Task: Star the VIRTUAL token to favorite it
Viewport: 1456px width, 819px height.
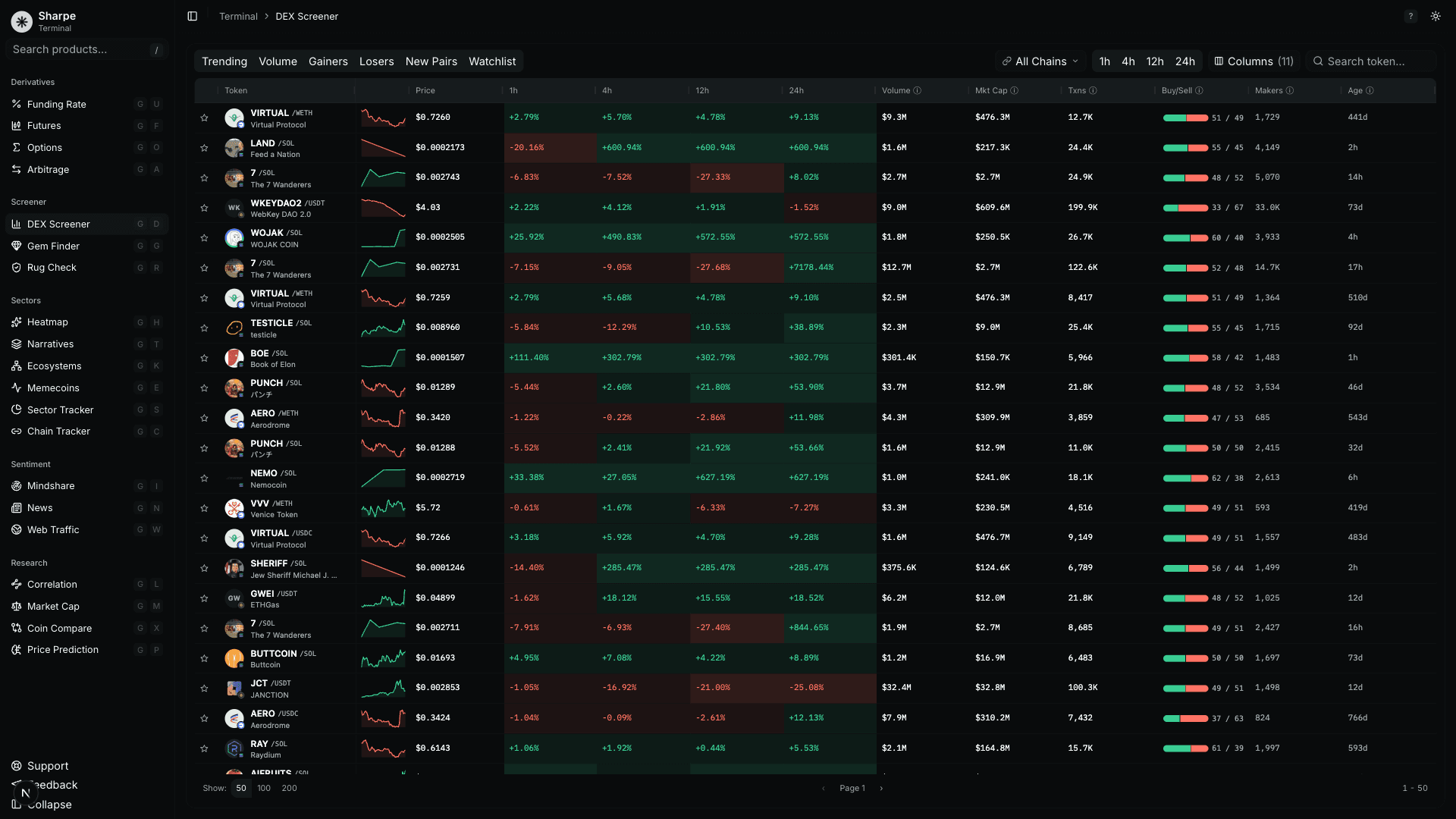Action: 204,118
